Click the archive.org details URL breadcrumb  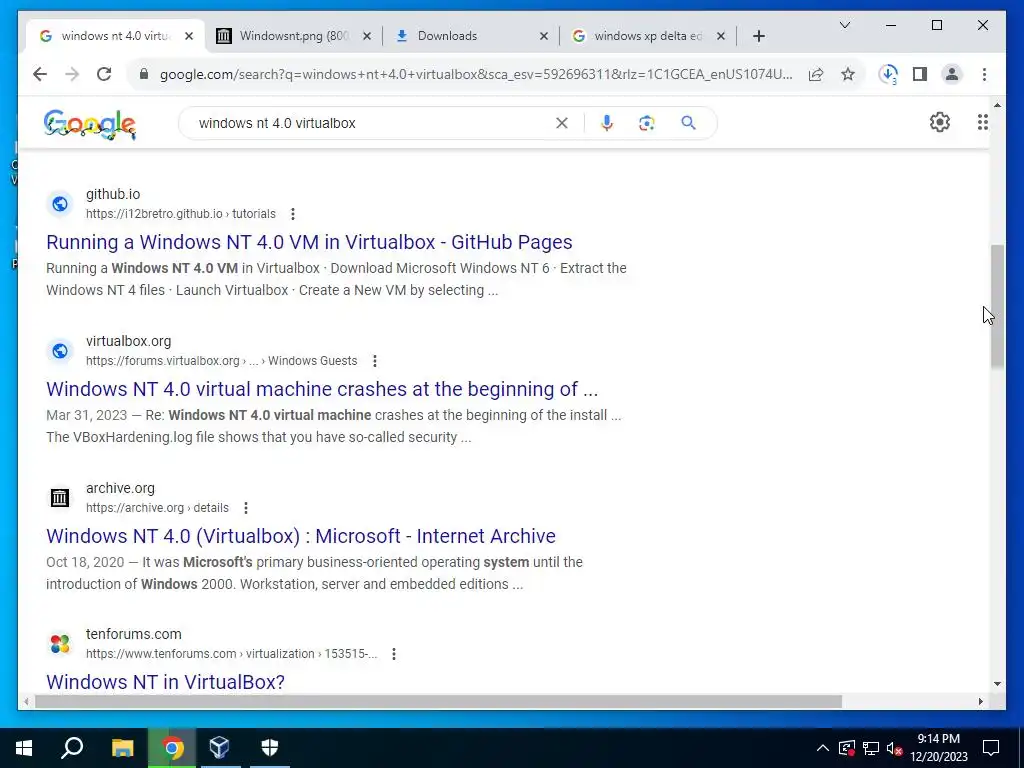157,507
